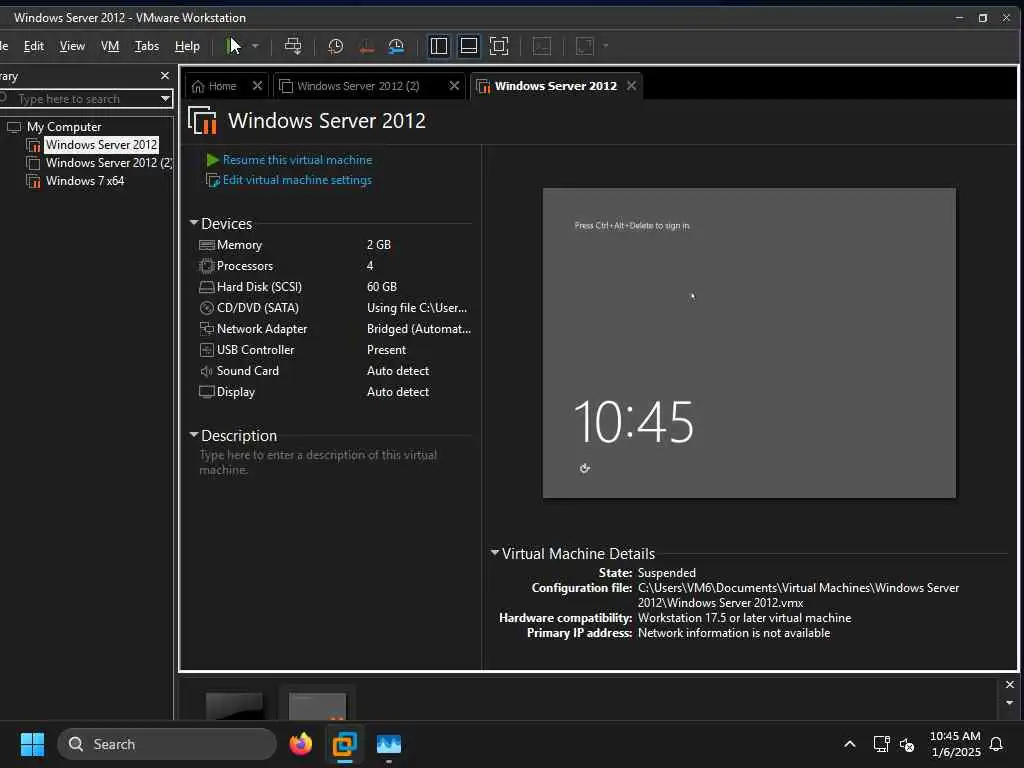Click the power on/resume toolbar icon

233,46
